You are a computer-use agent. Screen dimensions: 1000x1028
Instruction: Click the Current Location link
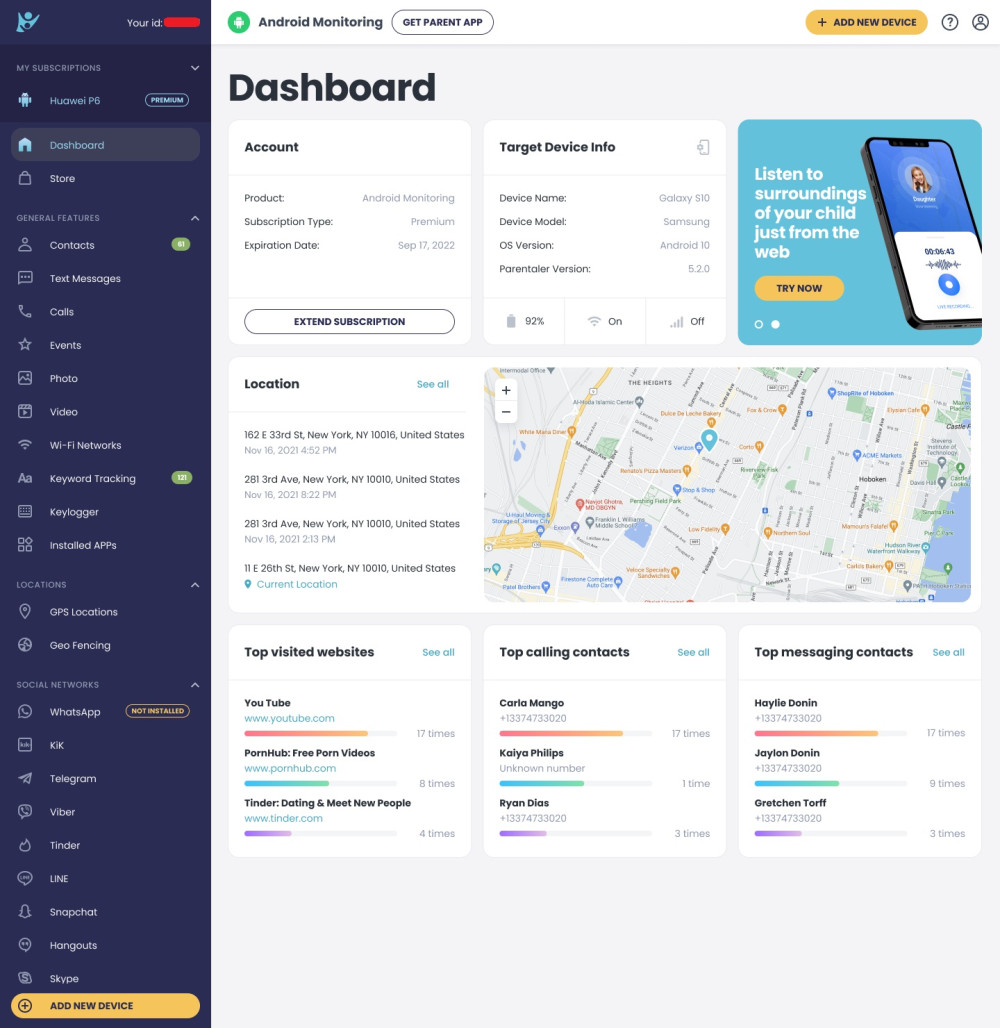point(297,584)
